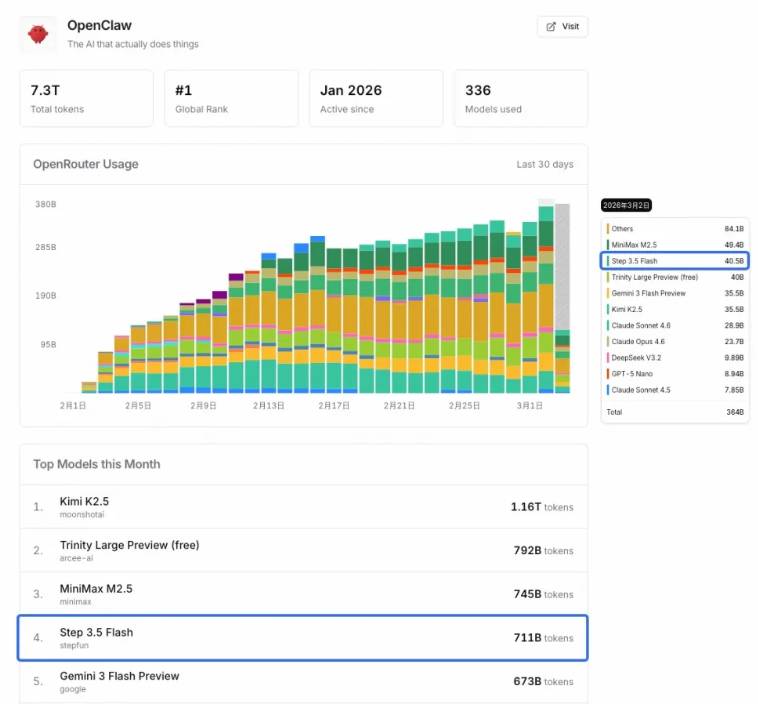
Task: Click the 7.3T Total tokens card
Action: coord(87,99)
